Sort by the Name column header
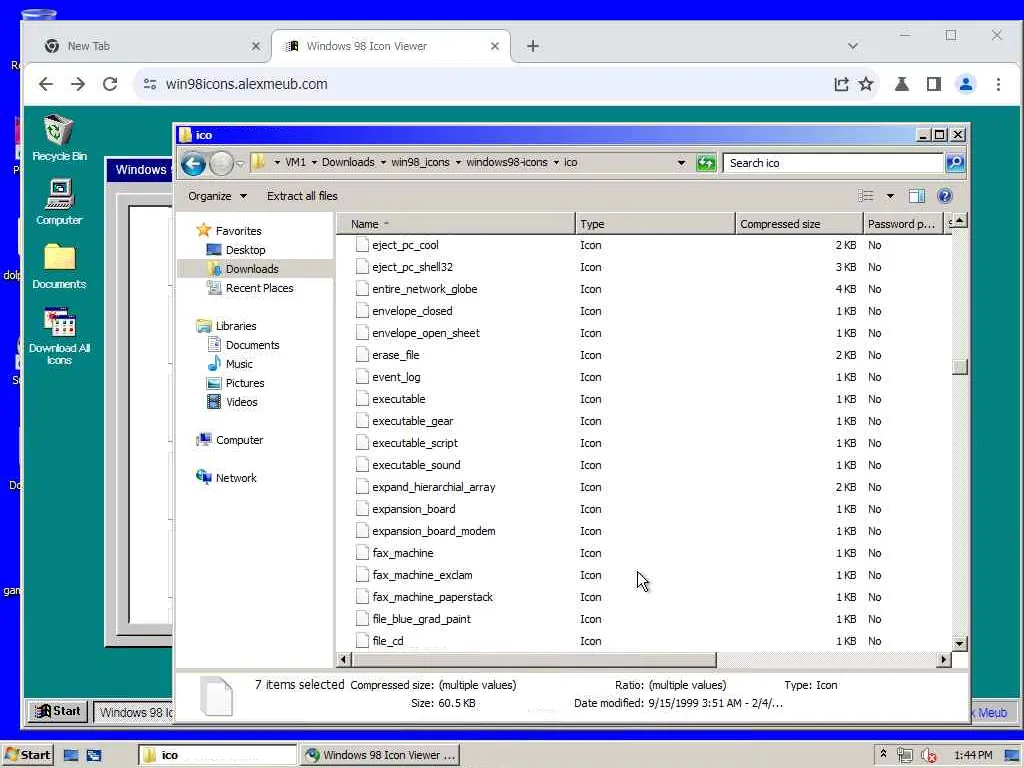The width and height of the screenshot is (1024, 768). coord(455,224)
